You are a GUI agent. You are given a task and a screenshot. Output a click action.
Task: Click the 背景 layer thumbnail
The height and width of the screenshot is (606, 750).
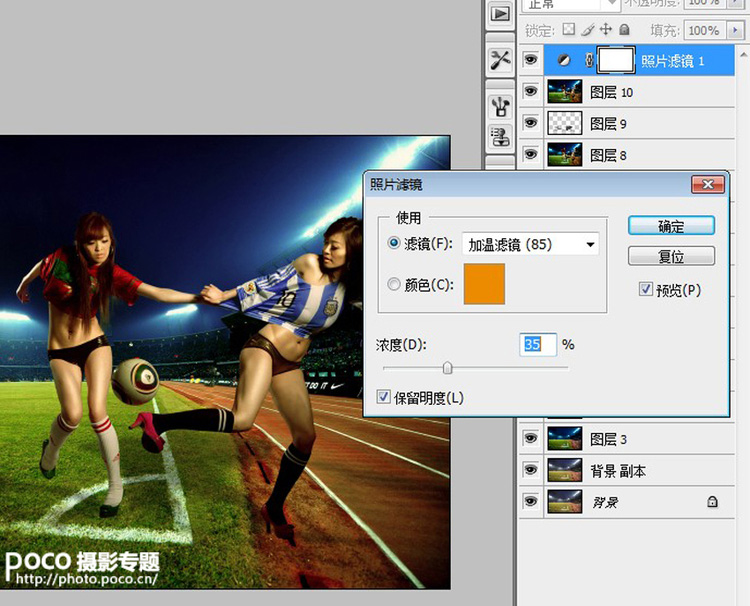click(x=564, y=502)
